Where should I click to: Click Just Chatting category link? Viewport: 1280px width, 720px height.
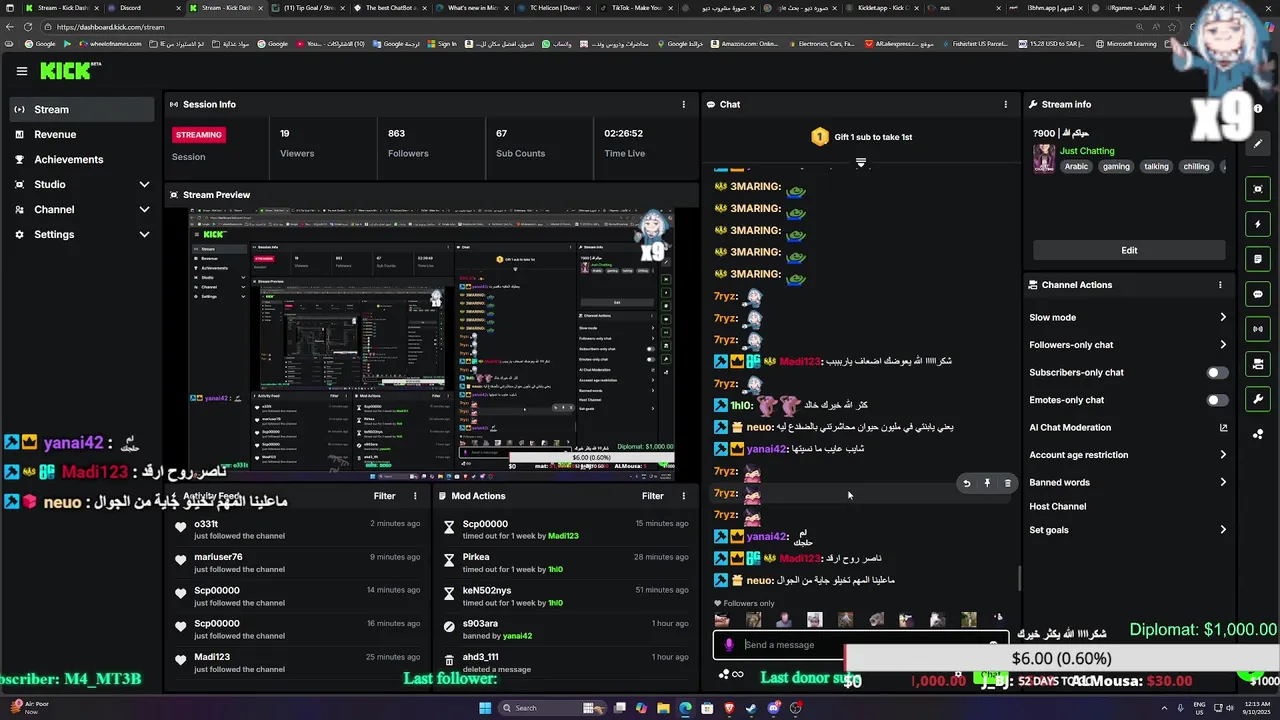(1087, 151)
